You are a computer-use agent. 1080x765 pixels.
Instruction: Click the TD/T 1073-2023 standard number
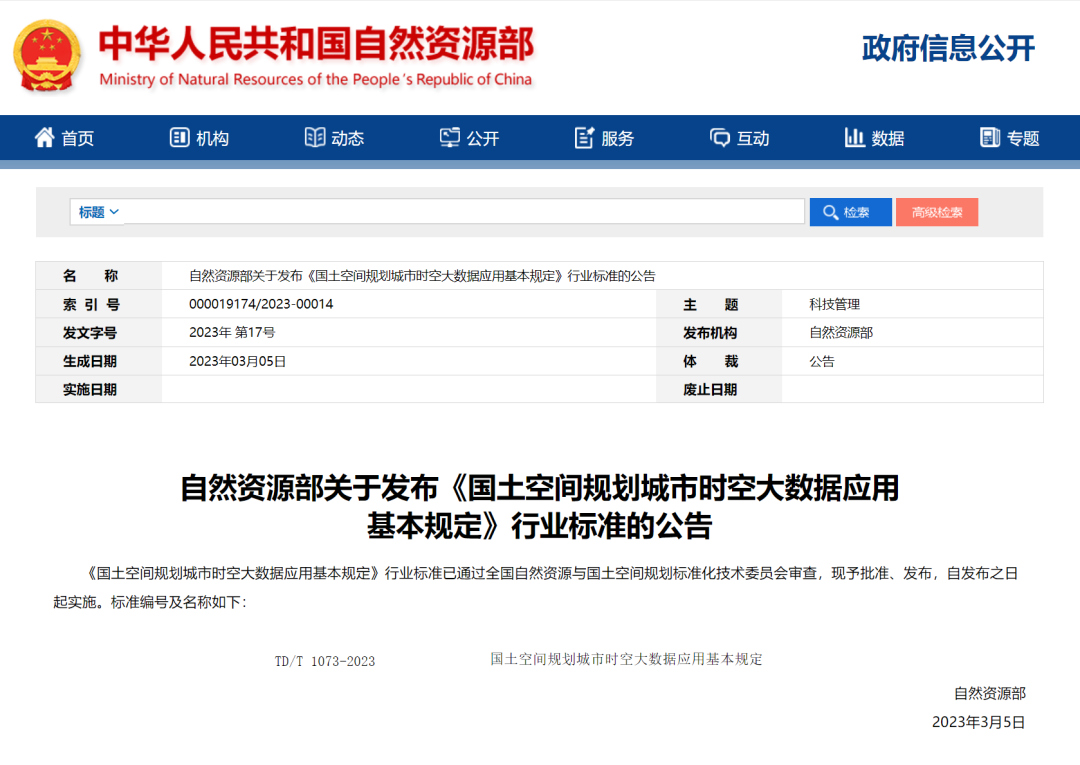325,661
